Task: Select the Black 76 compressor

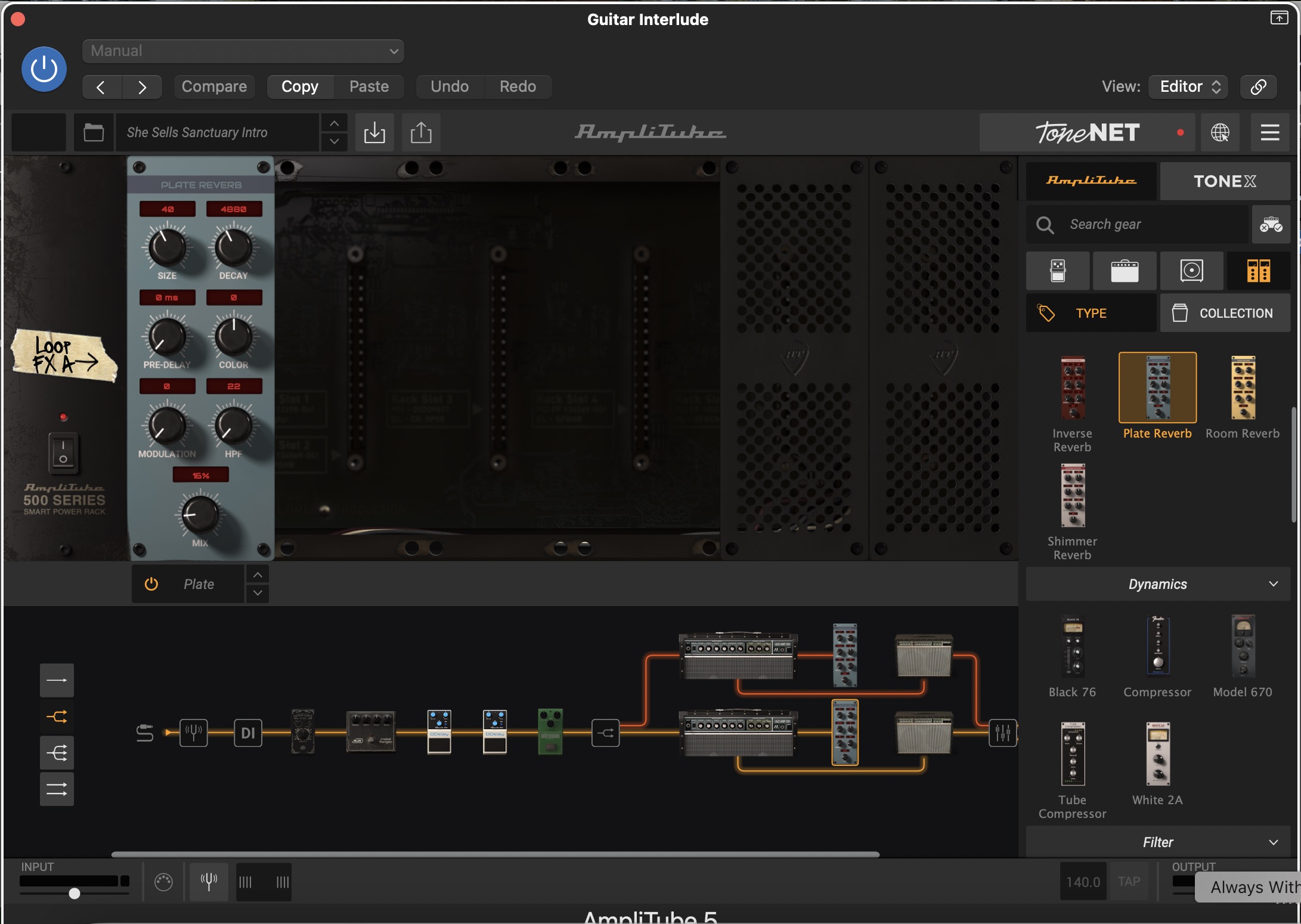Action: 1072,646
